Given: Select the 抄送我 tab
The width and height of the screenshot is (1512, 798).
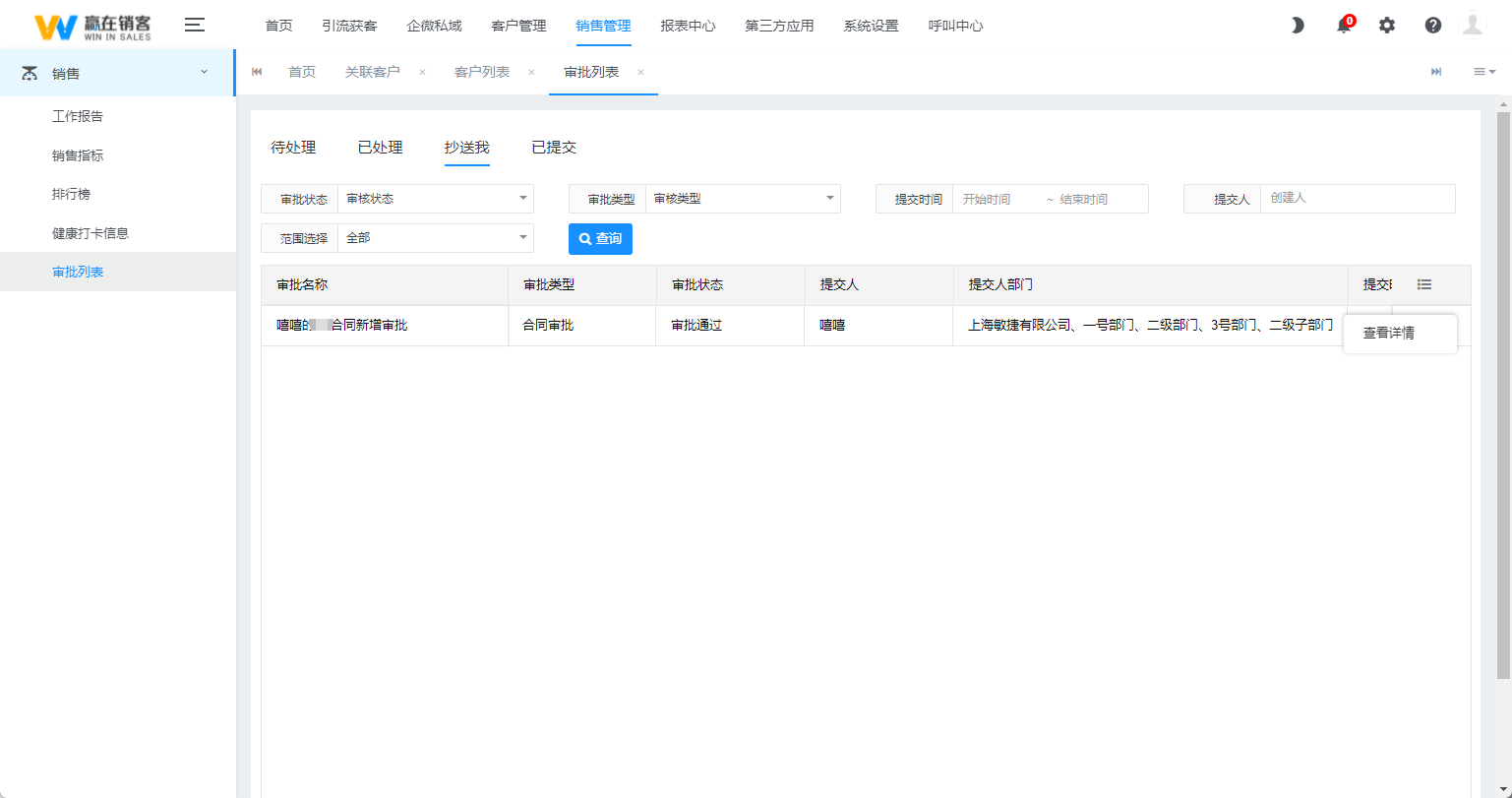Looking at the screenshot, I should point(466,148).
